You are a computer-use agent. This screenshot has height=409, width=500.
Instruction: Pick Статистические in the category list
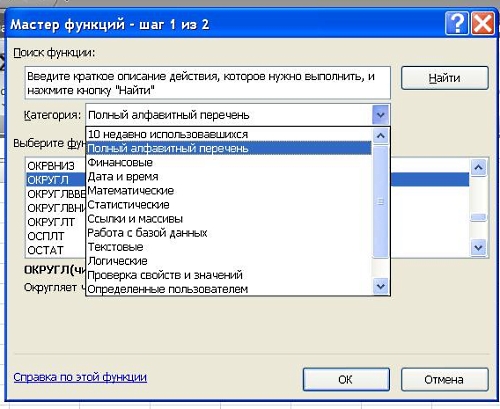(129, 205)
